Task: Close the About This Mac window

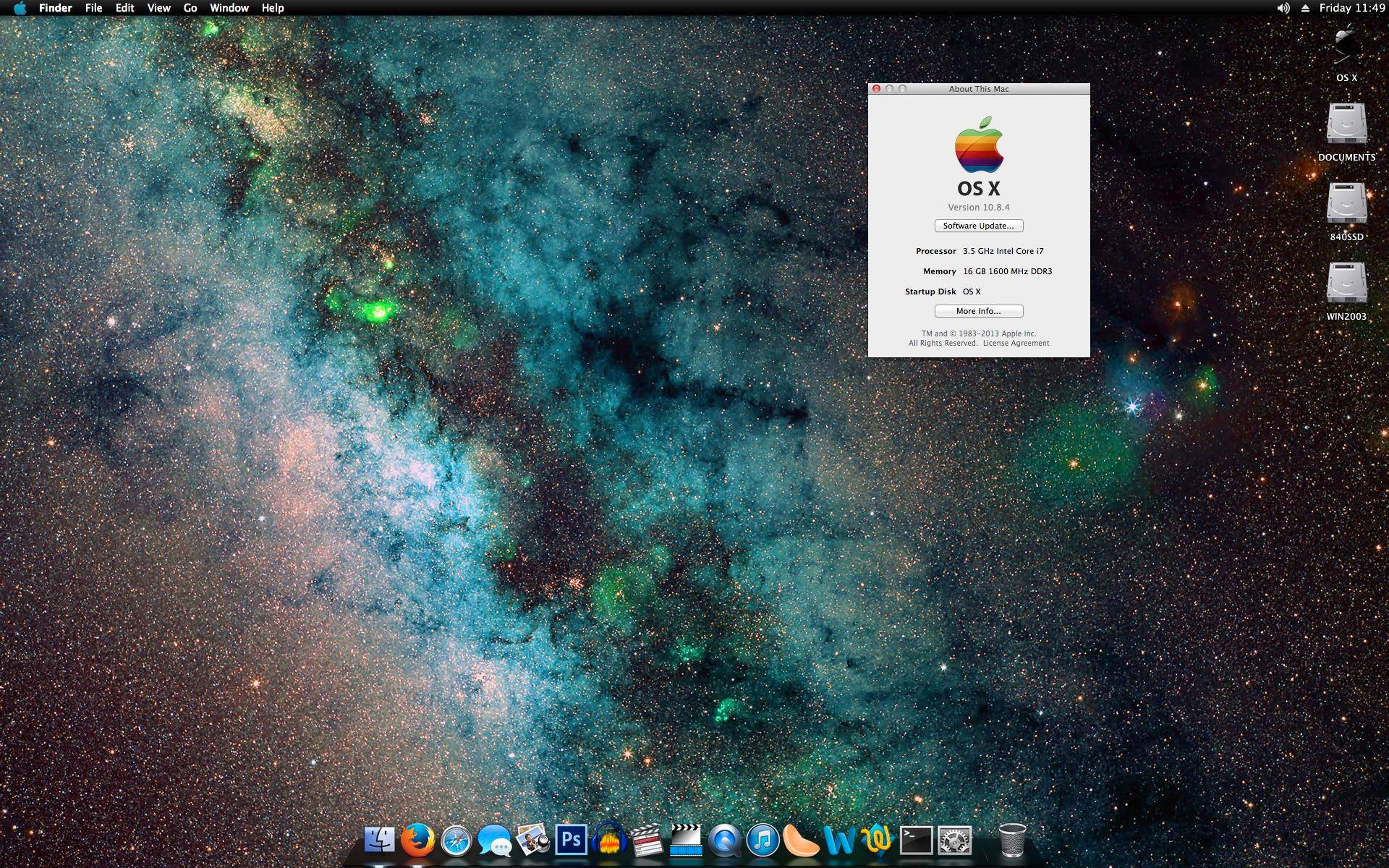Action: (x=877, y=89)
